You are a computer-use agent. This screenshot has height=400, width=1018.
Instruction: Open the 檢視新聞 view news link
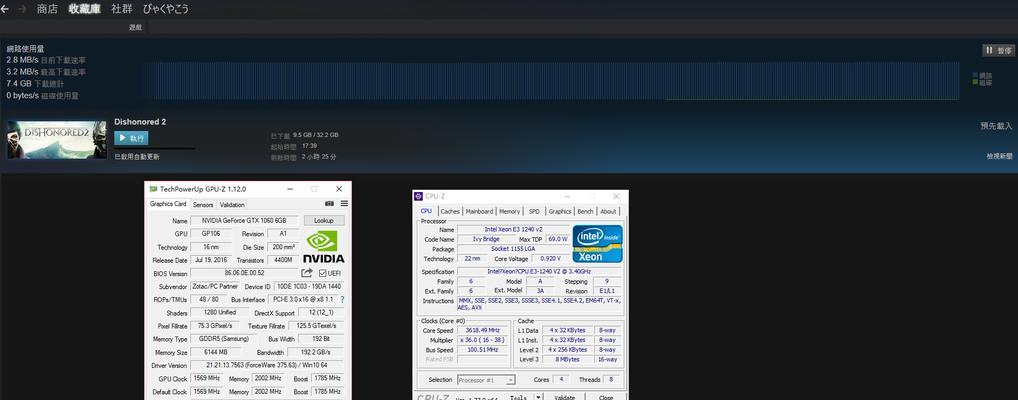pos(999,156)
